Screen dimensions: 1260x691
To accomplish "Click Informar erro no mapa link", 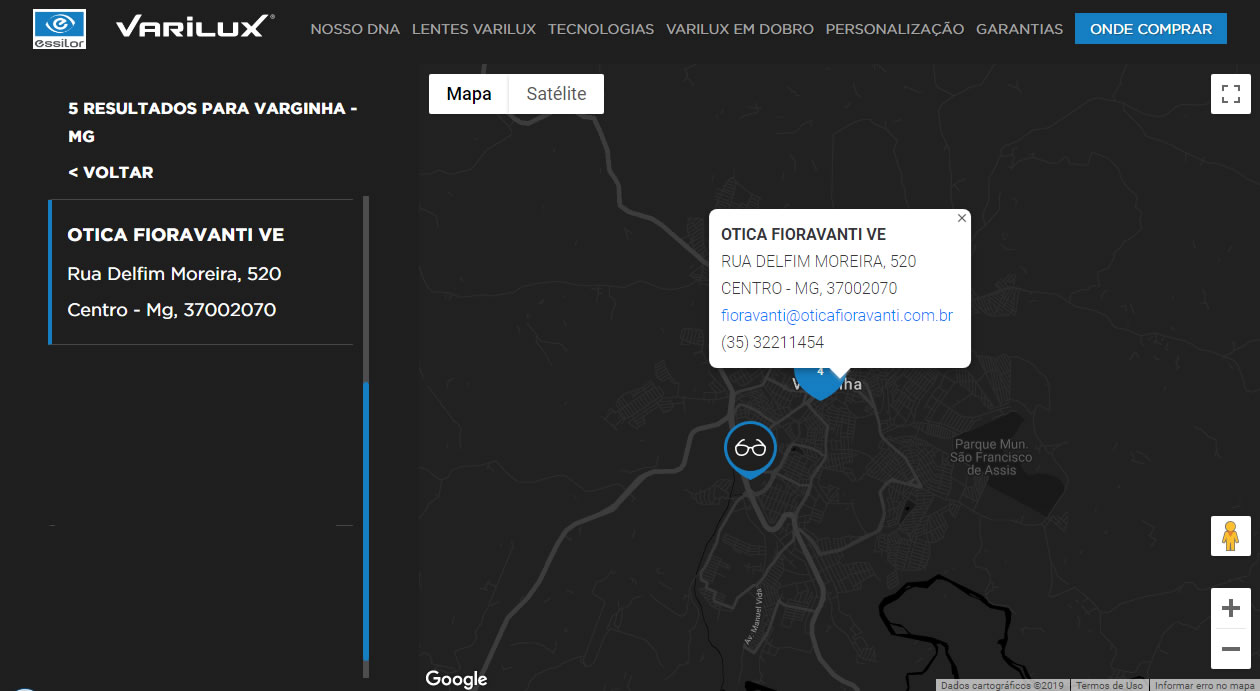I will click(1205, 685).
